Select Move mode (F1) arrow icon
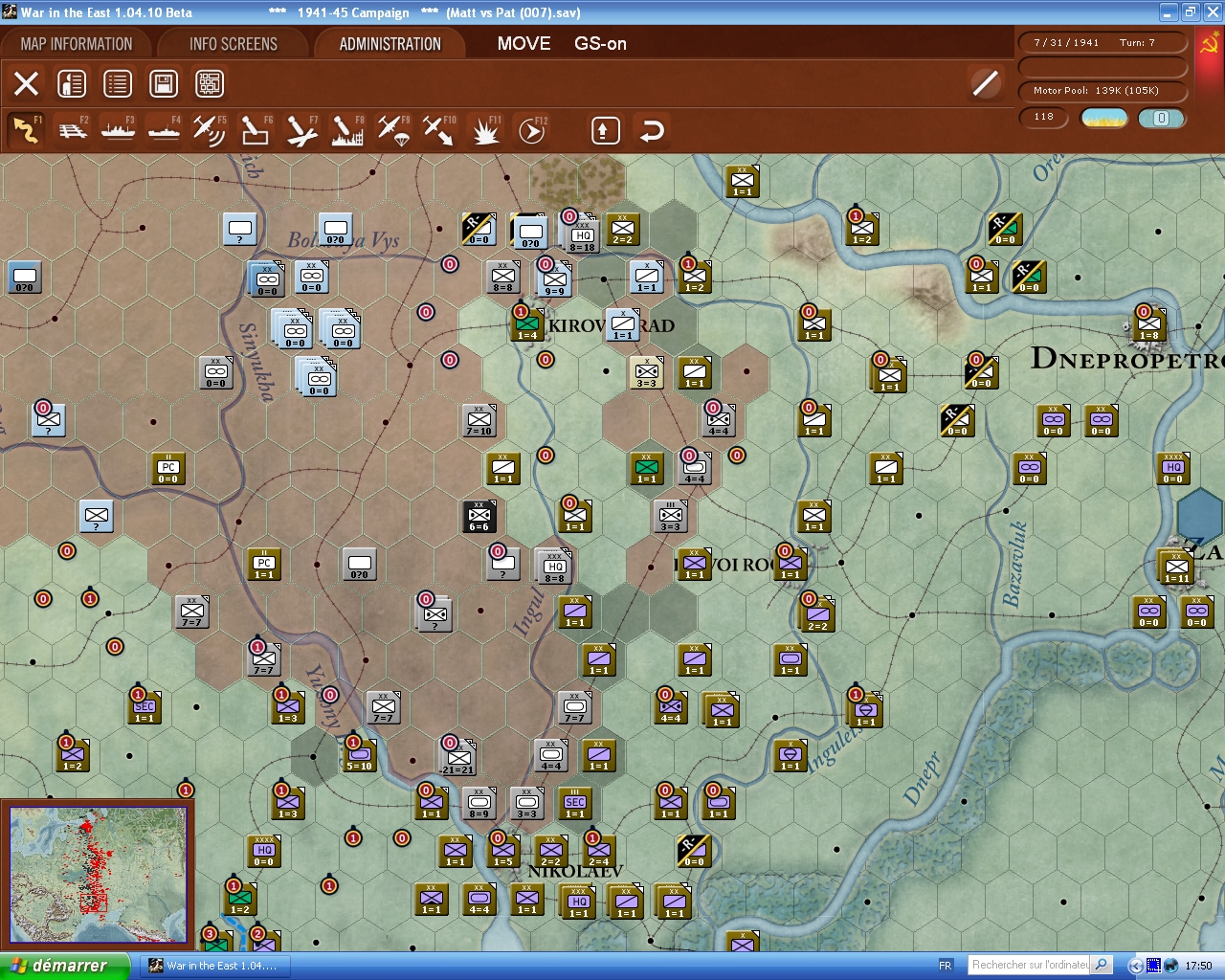The image size is (1225, 980). pyautogui.click(x=26, y=130)
